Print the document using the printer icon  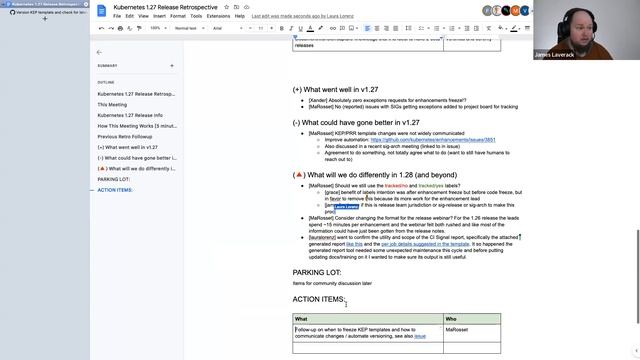[x=120, y=28]
